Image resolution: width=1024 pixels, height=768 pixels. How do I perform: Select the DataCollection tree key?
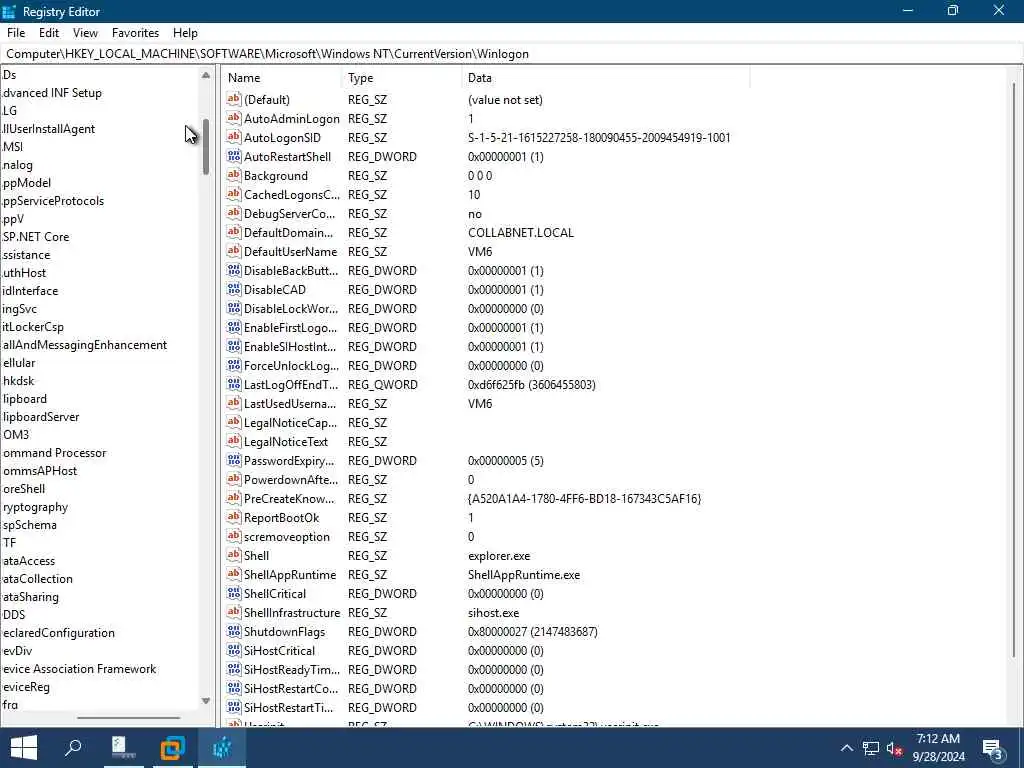click(37, 579)
